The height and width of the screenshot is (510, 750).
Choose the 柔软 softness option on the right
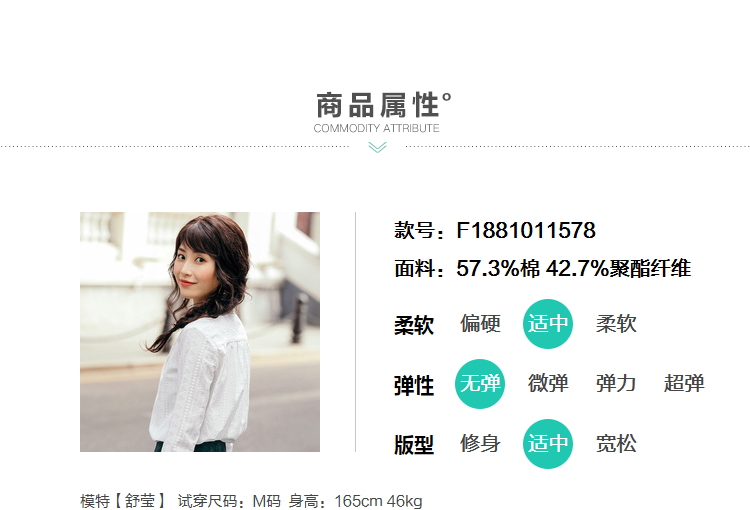pos(616,324)
